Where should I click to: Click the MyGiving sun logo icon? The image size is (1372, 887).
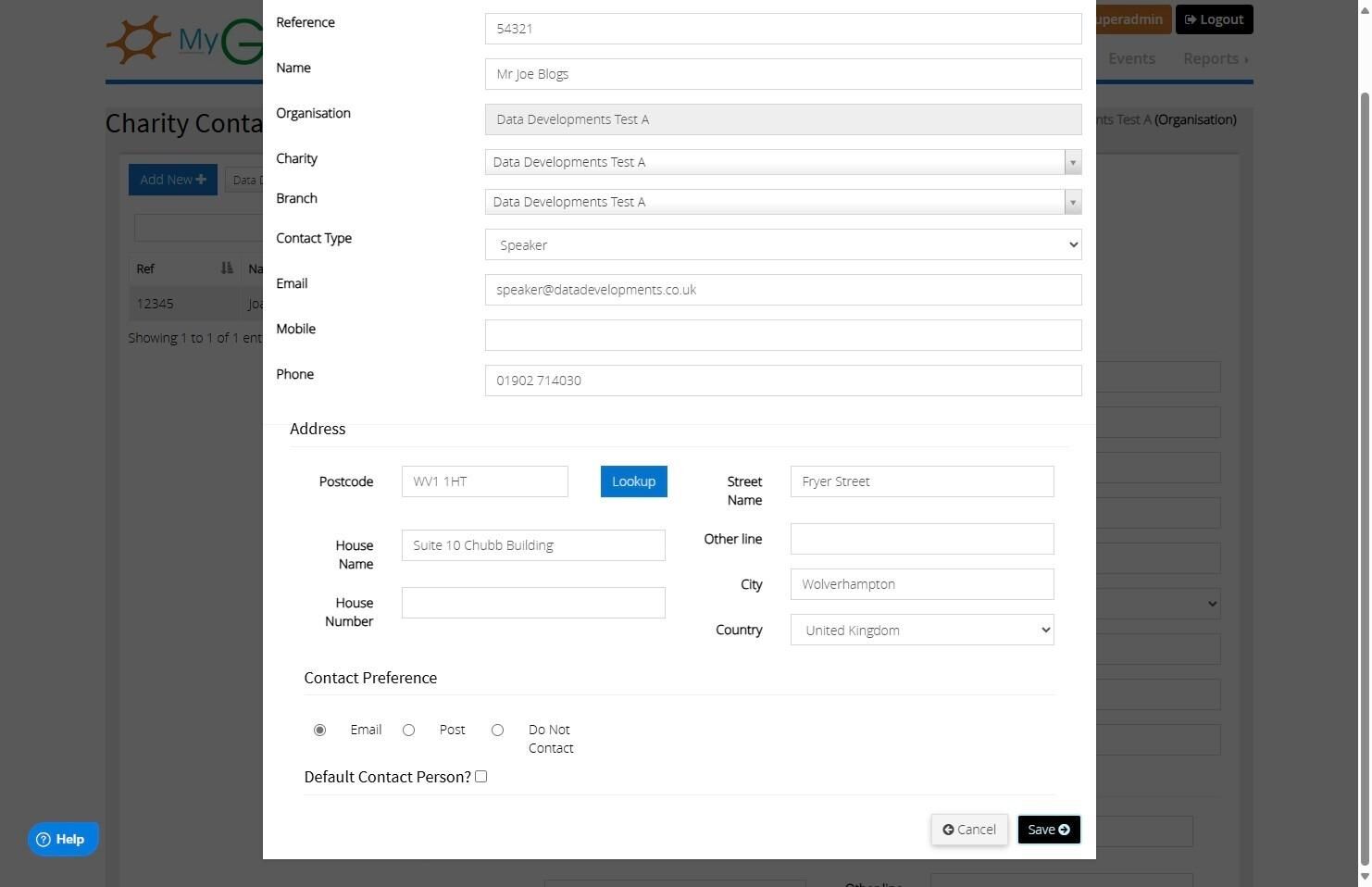pyautogui.click(x=139, y=40)
